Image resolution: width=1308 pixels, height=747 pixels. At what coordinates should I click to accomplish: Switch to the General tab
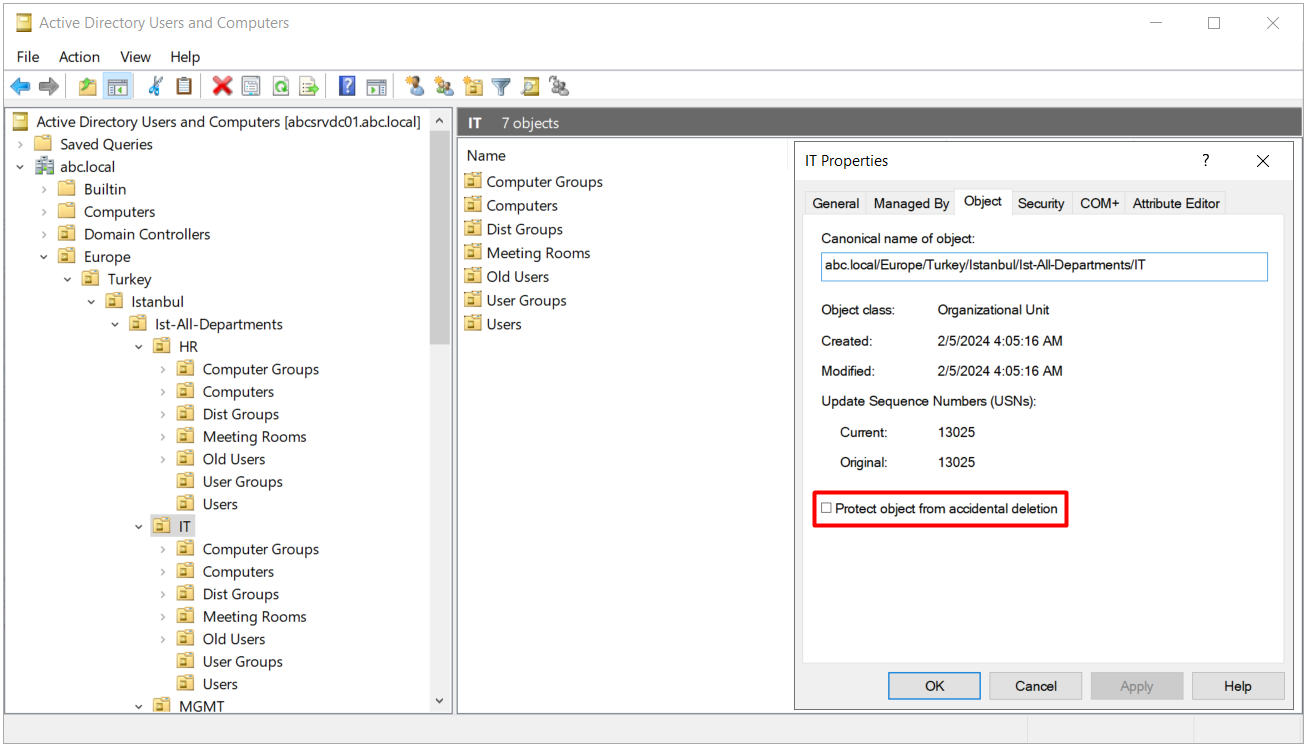(x=836, y=203)
